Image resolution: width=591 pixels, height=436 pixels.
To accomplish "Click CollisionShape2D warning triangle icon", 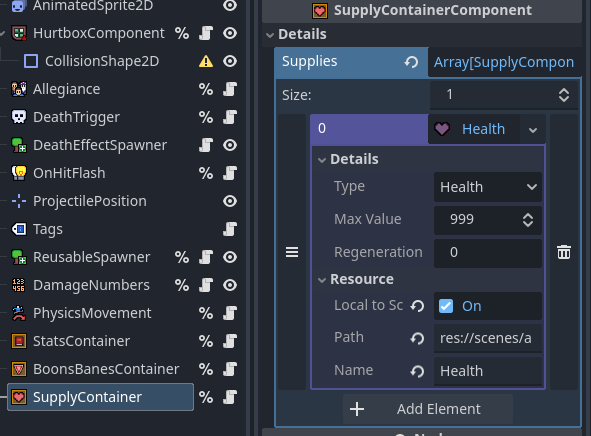I will coord(206,61).
